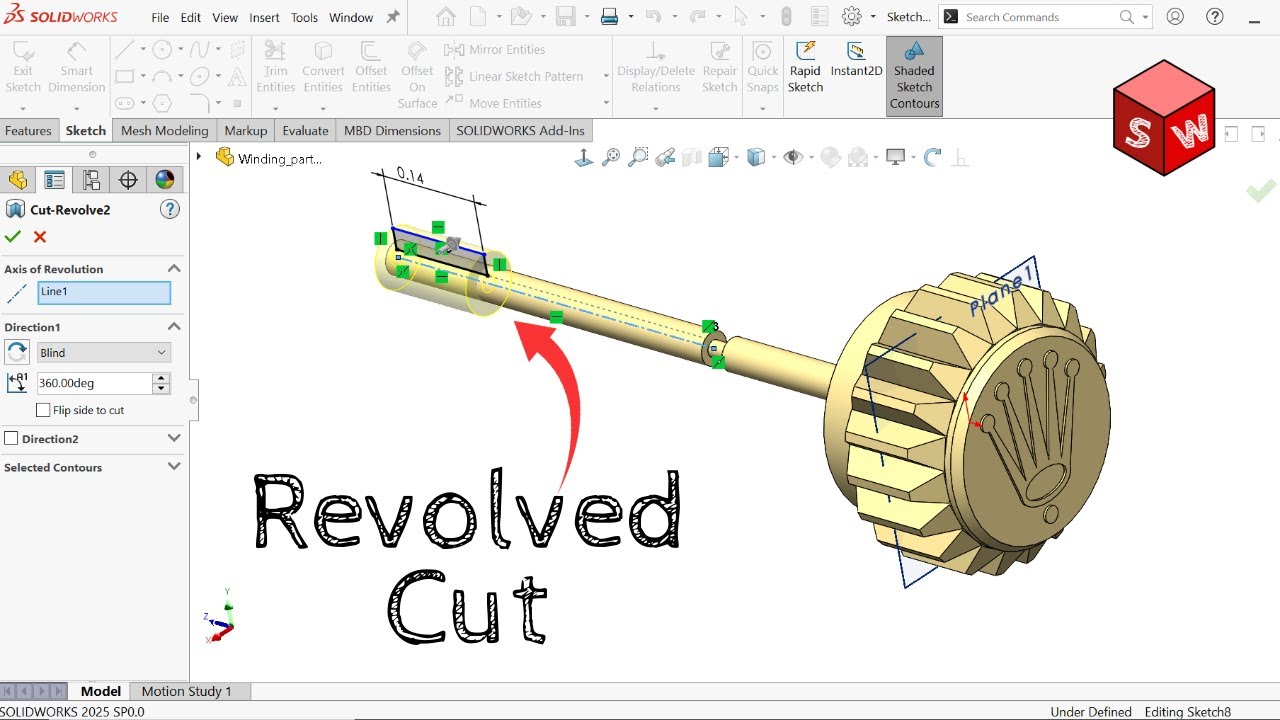This screenshot has width=1280, height=720.
Task: Cancel Cut-Revolve2 with red X
Action: (x=40, y=237)
